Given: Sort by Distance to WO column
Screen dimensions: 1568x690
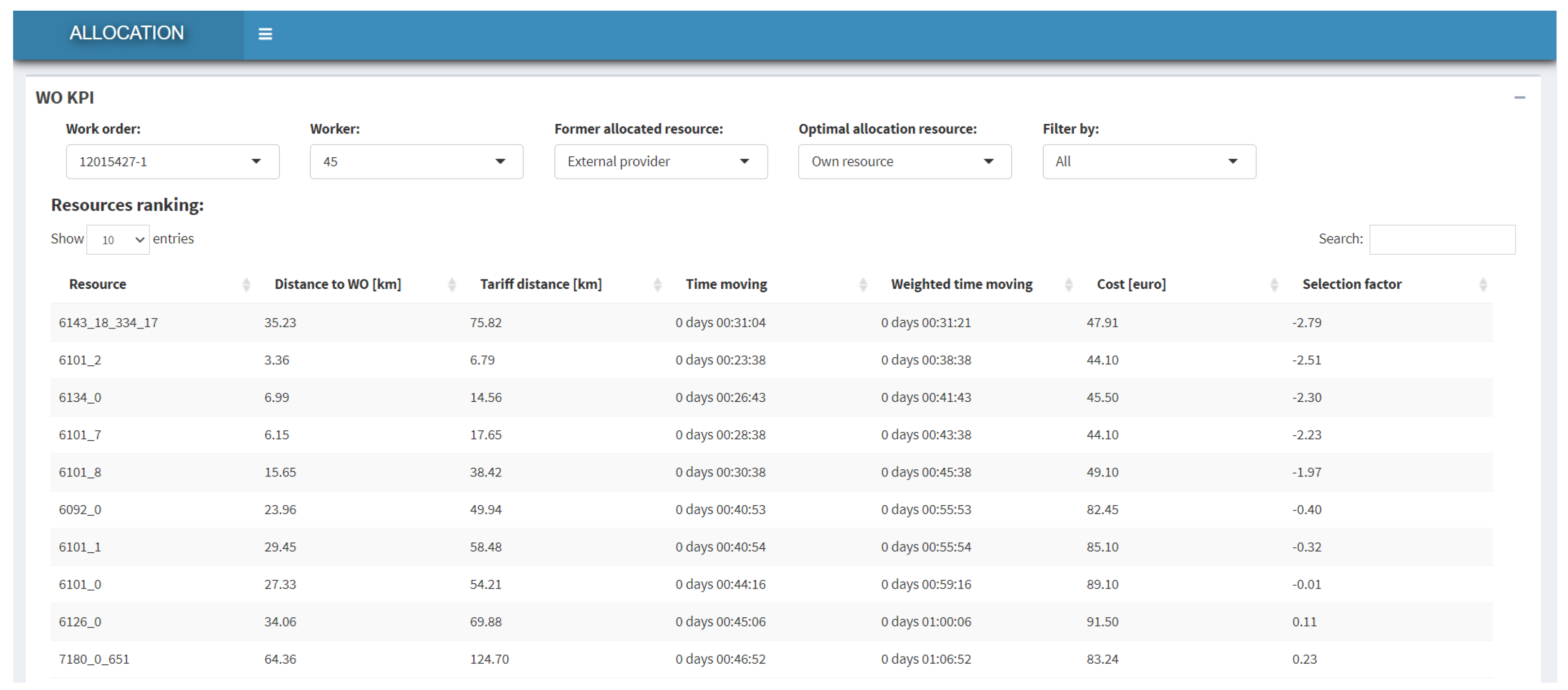Looking at the screenshot, I should (x=337, y=284).
